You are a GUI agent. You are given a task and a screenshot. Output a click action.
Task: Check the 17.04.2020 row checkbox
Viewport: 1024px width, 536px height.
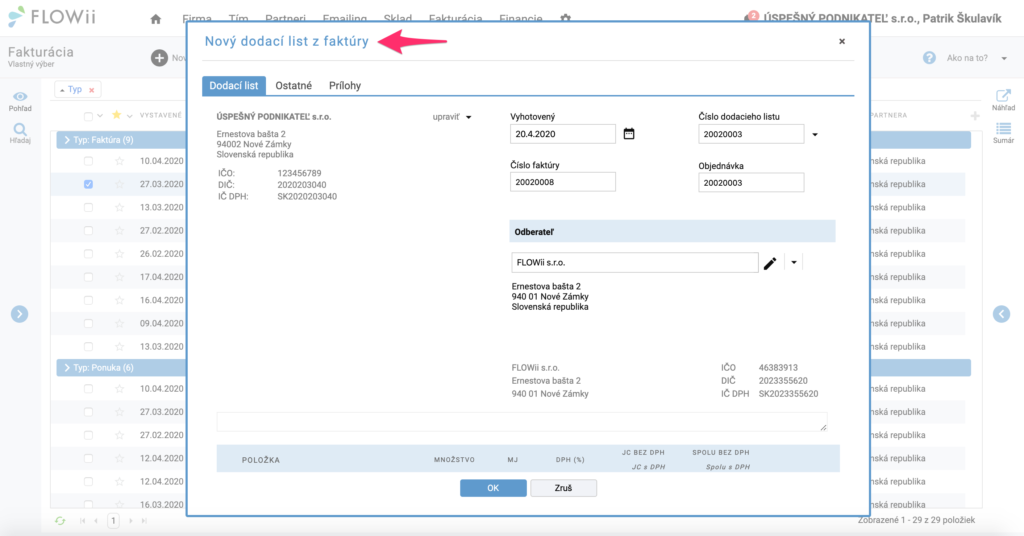coord(88,277)
